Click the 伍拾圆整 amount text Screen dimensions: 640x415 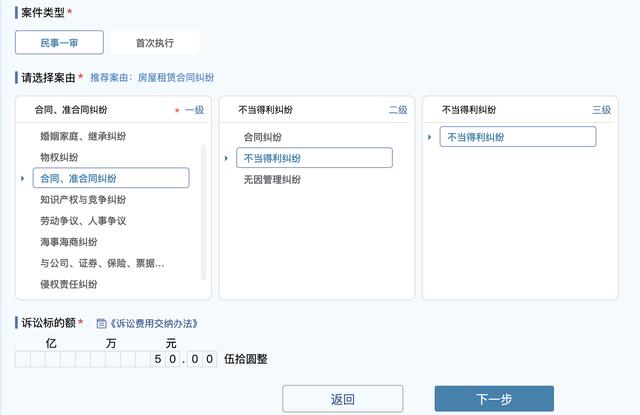(x=246, y=359)
